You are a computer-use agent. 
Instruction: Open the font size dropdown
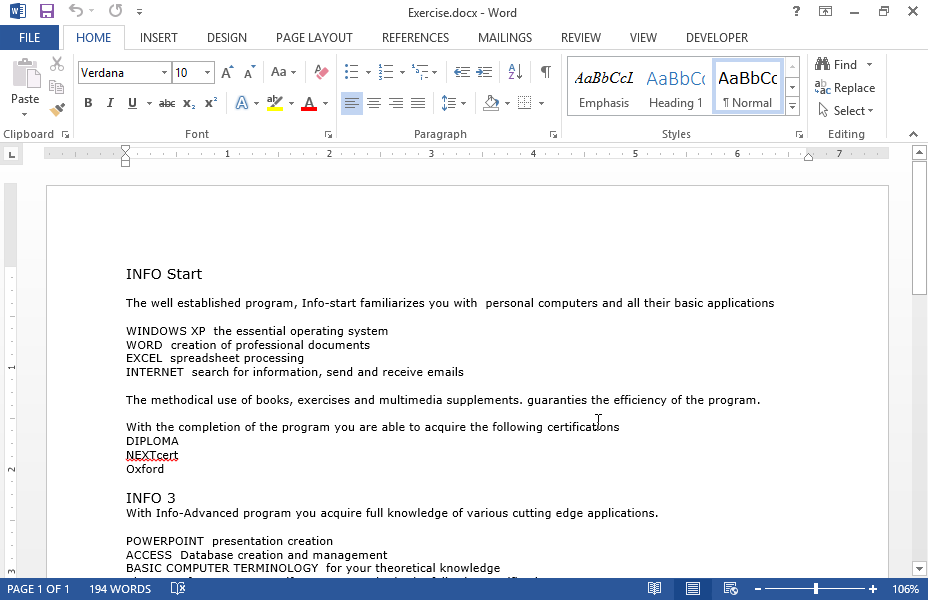(208, 73)
